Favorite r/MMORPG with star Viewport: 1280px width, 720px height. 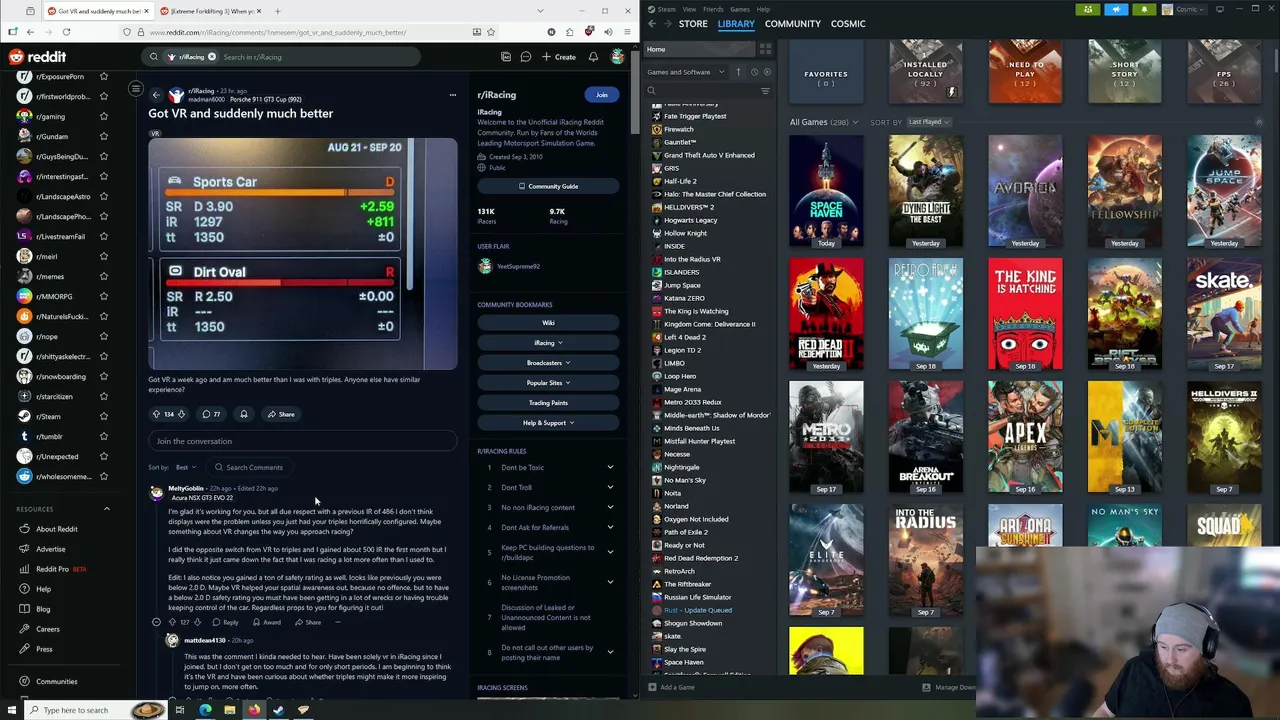tap(104, 297)
